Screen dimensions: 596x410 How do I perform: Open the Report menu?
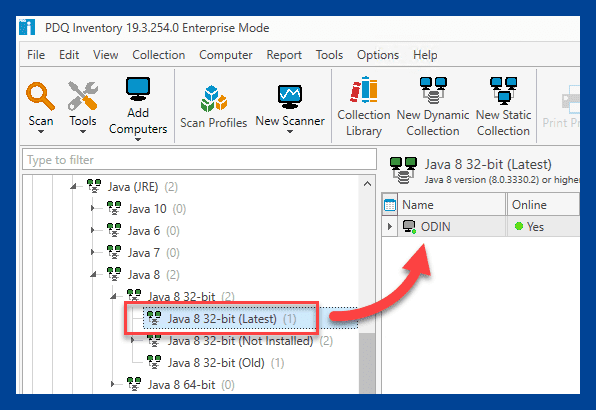click(x=284, y=55)
